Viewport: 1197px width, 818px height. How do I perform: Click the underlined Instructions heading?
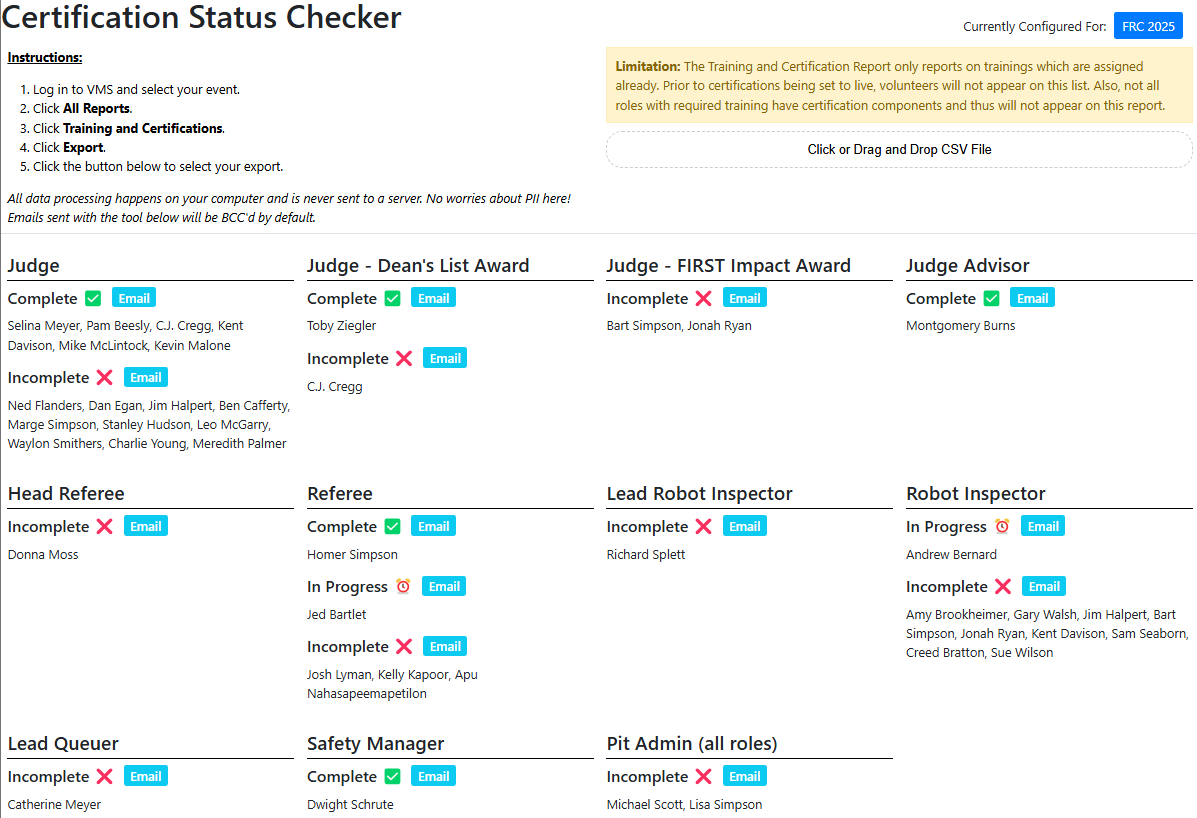point(45,57)
